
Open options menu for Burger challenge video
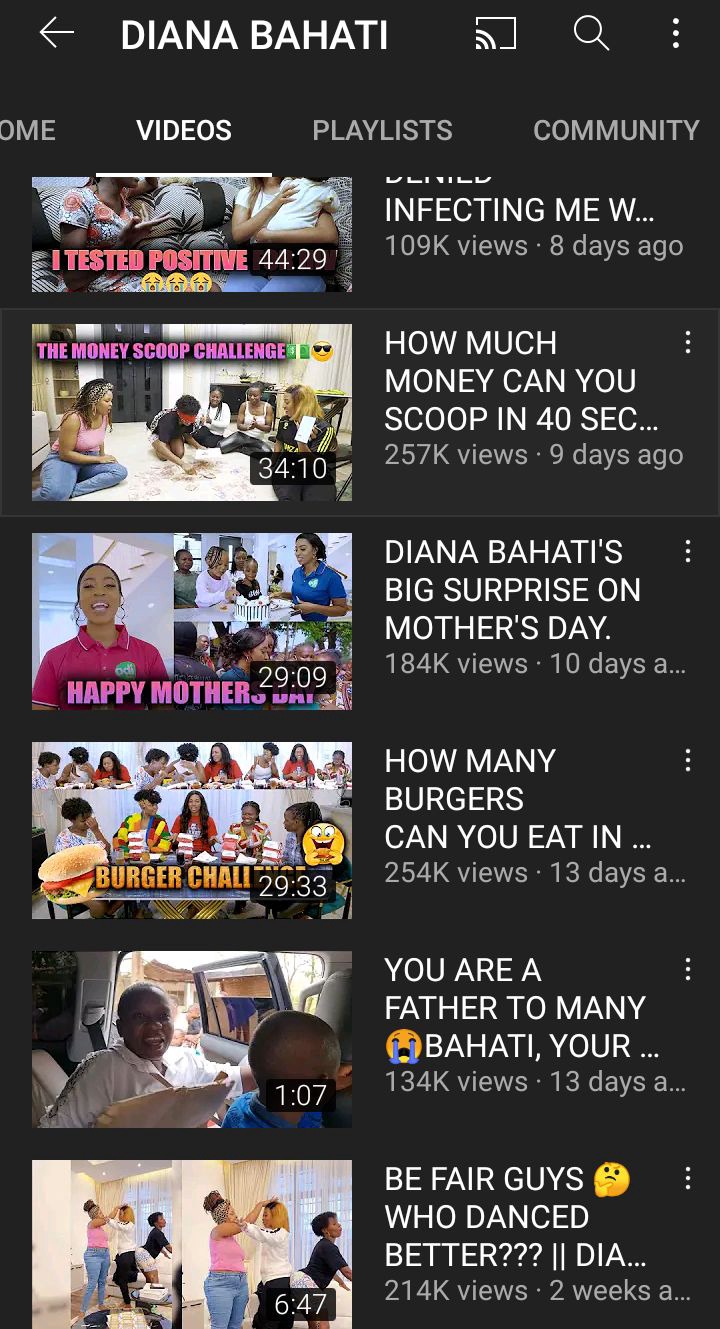[688, 761]
